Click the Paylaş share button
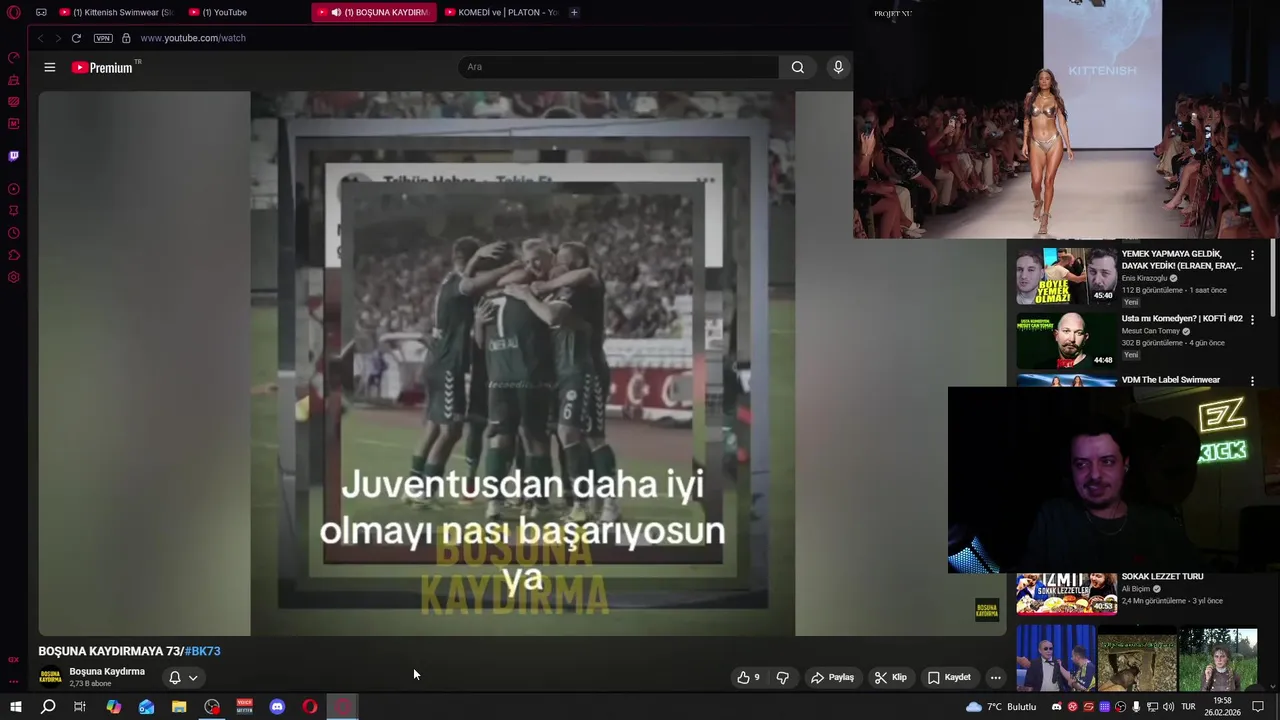This screenshot has width=1280, height=720. (x=832, y=677)
